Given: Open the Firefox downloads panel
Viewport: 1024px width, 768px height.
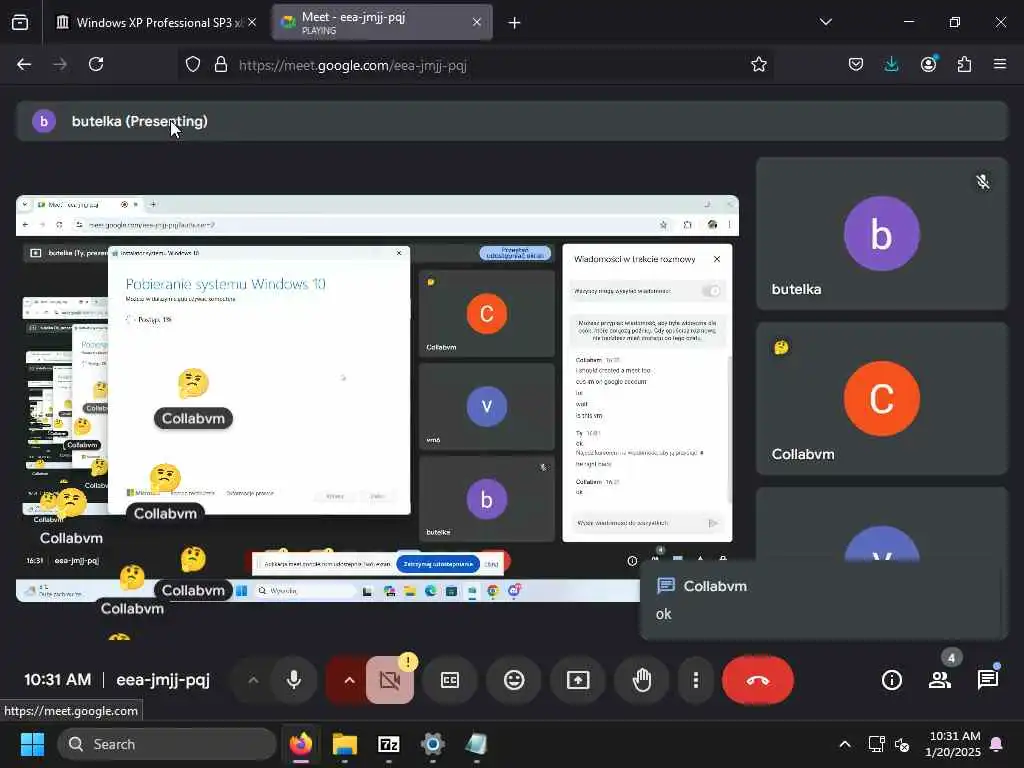Looking at the screenshot, I should coord(891,64).
